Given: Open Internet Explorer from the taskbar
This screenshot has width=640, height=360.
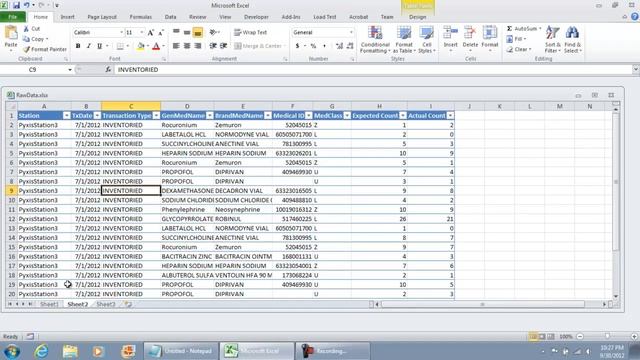Looking at the screenshot, I should (x=41, y=351).
